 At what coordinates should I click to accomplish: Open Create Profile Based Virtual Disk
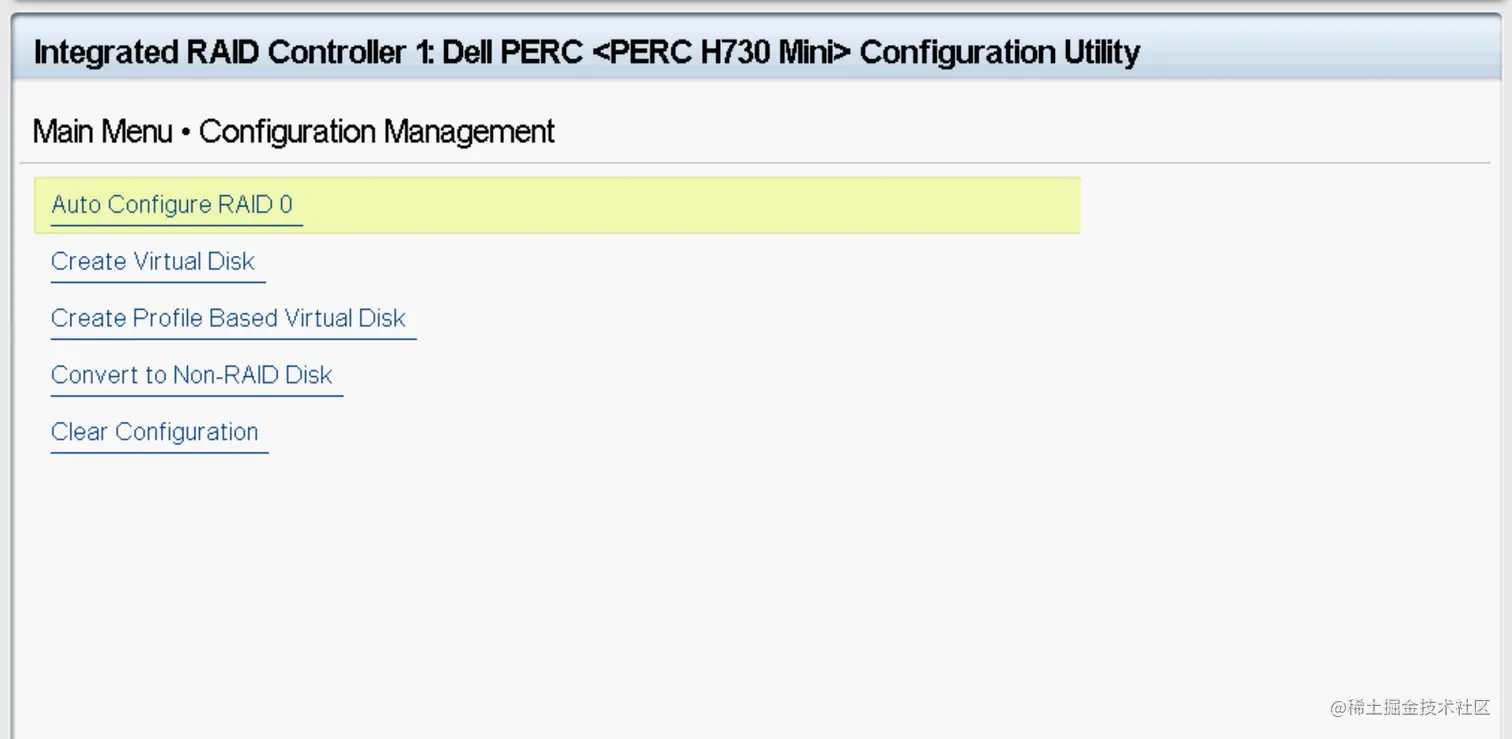[228, 318]
